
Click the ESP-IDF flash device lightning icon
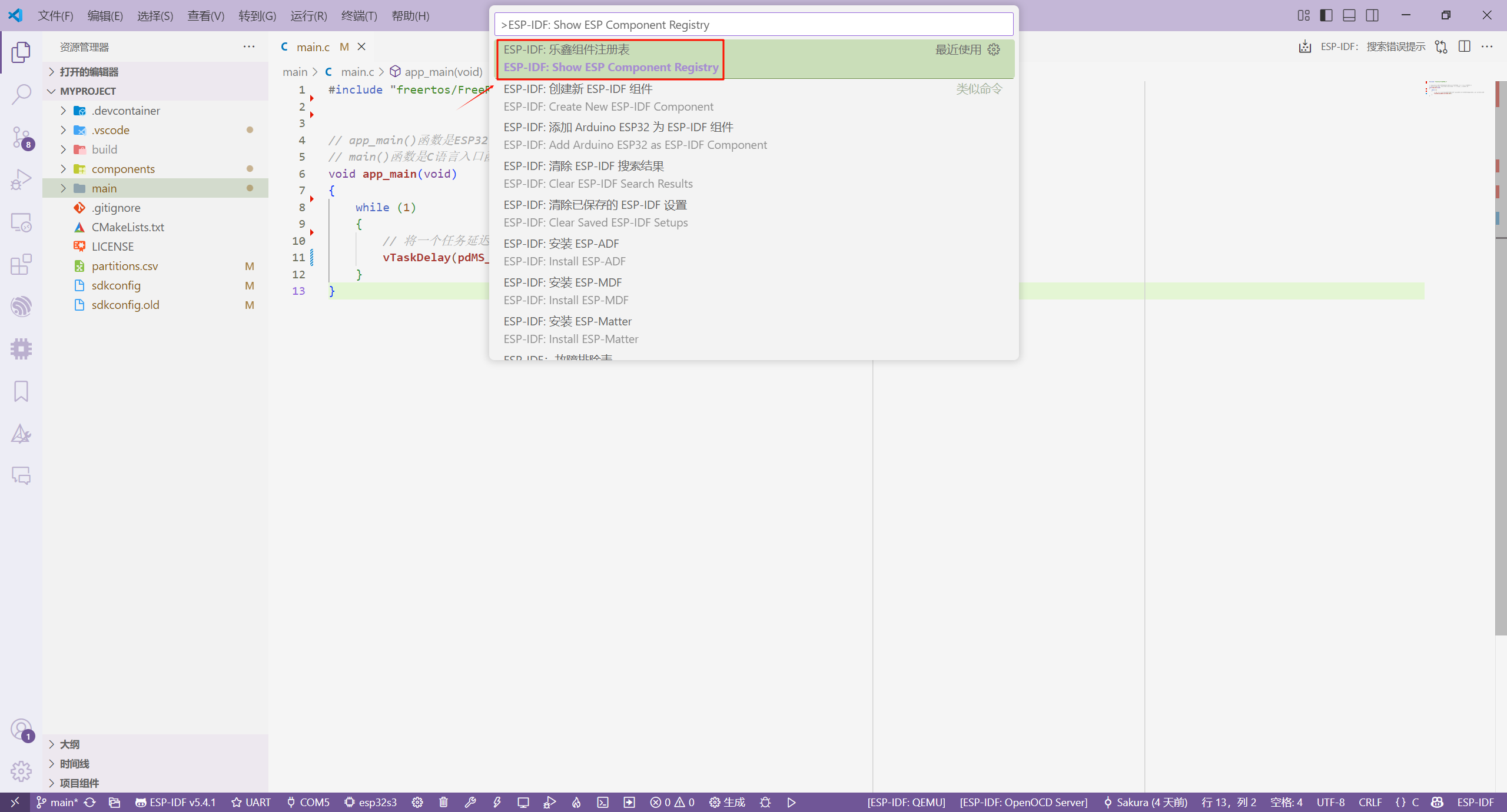(497, 802)
